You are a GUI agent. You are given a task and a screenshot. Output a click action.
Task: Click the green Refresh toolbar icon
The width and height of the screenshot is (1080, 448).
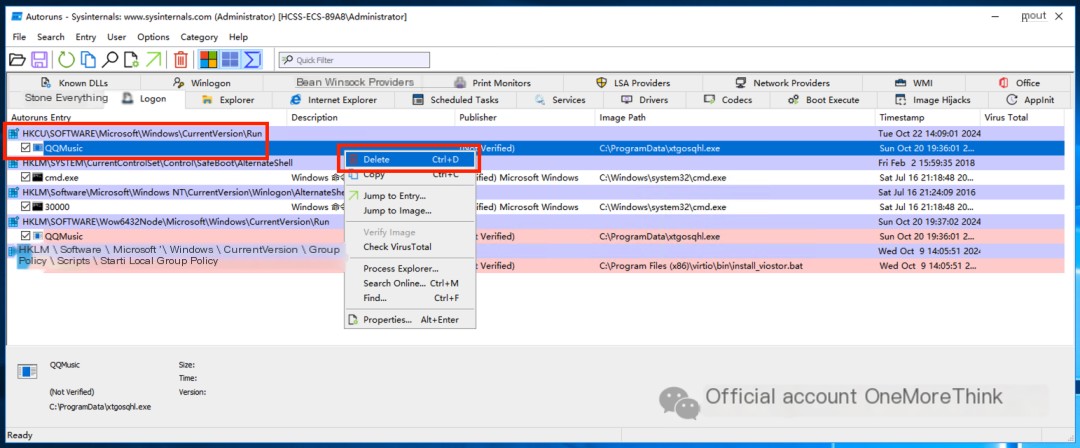click(66, 60)
